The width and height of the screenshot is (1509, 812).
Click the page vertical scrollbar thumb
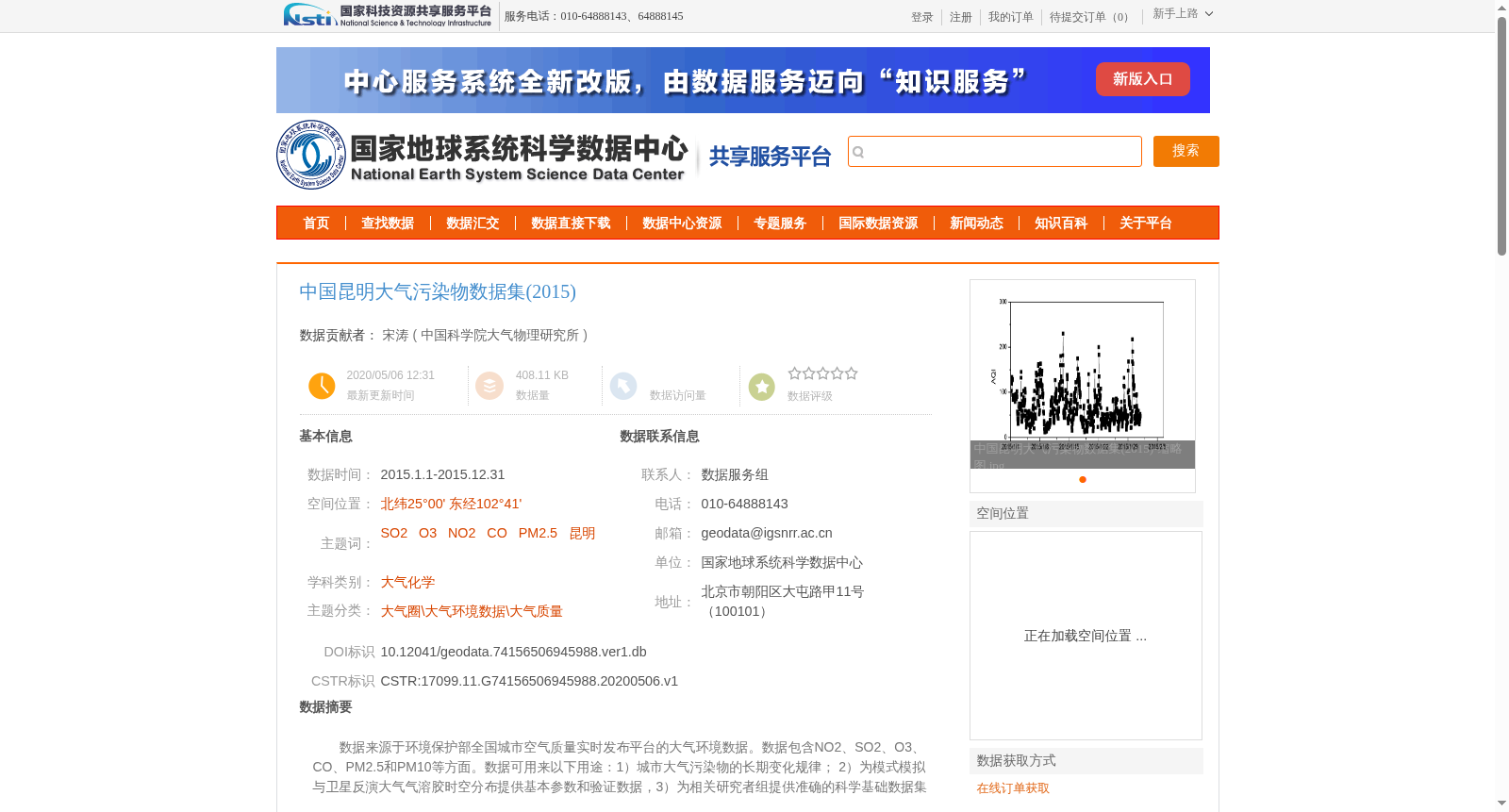coord(1501,137)
